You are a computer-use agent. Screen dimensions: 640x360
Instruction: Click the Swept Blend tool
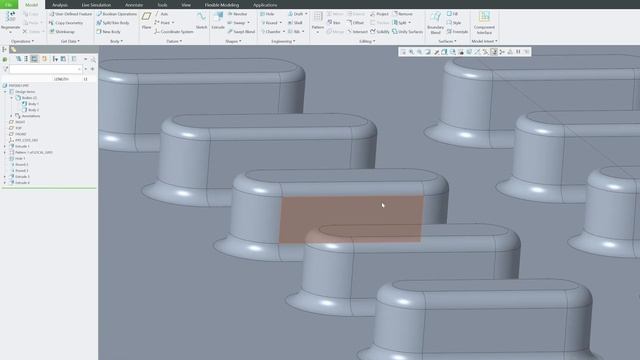[x=241, y=31]
